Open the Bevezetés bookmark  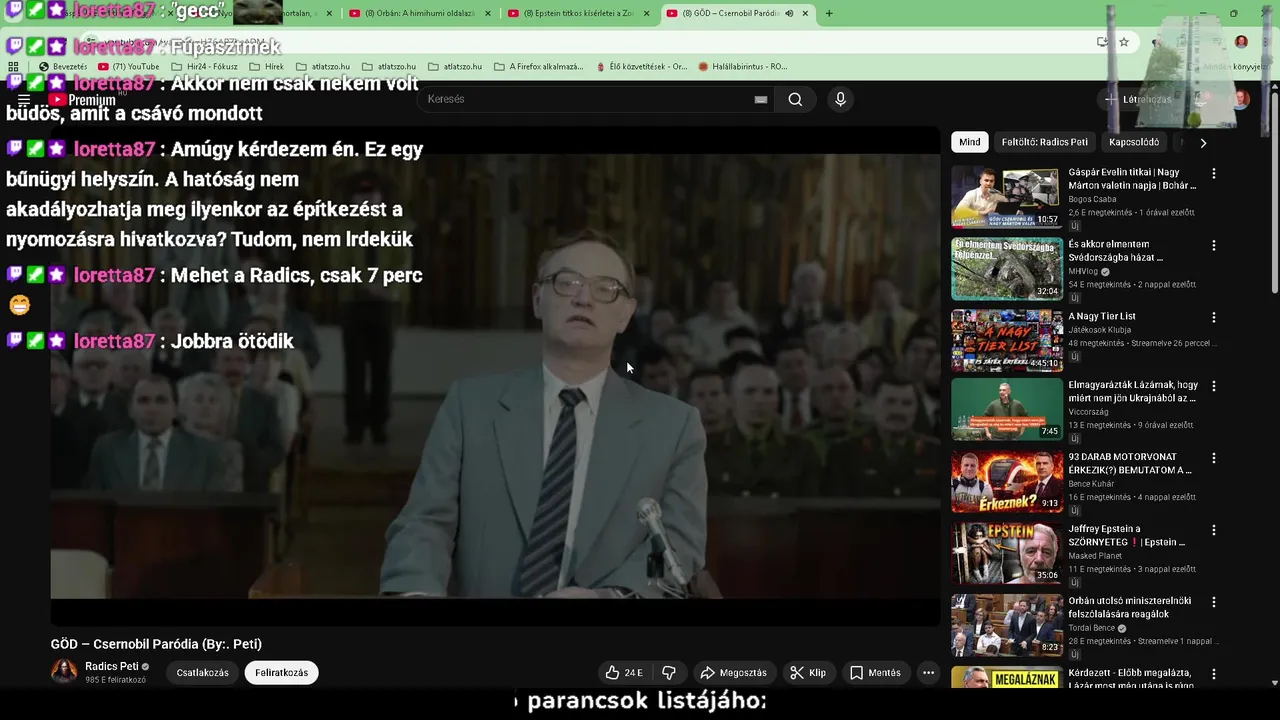pos(63,66)
